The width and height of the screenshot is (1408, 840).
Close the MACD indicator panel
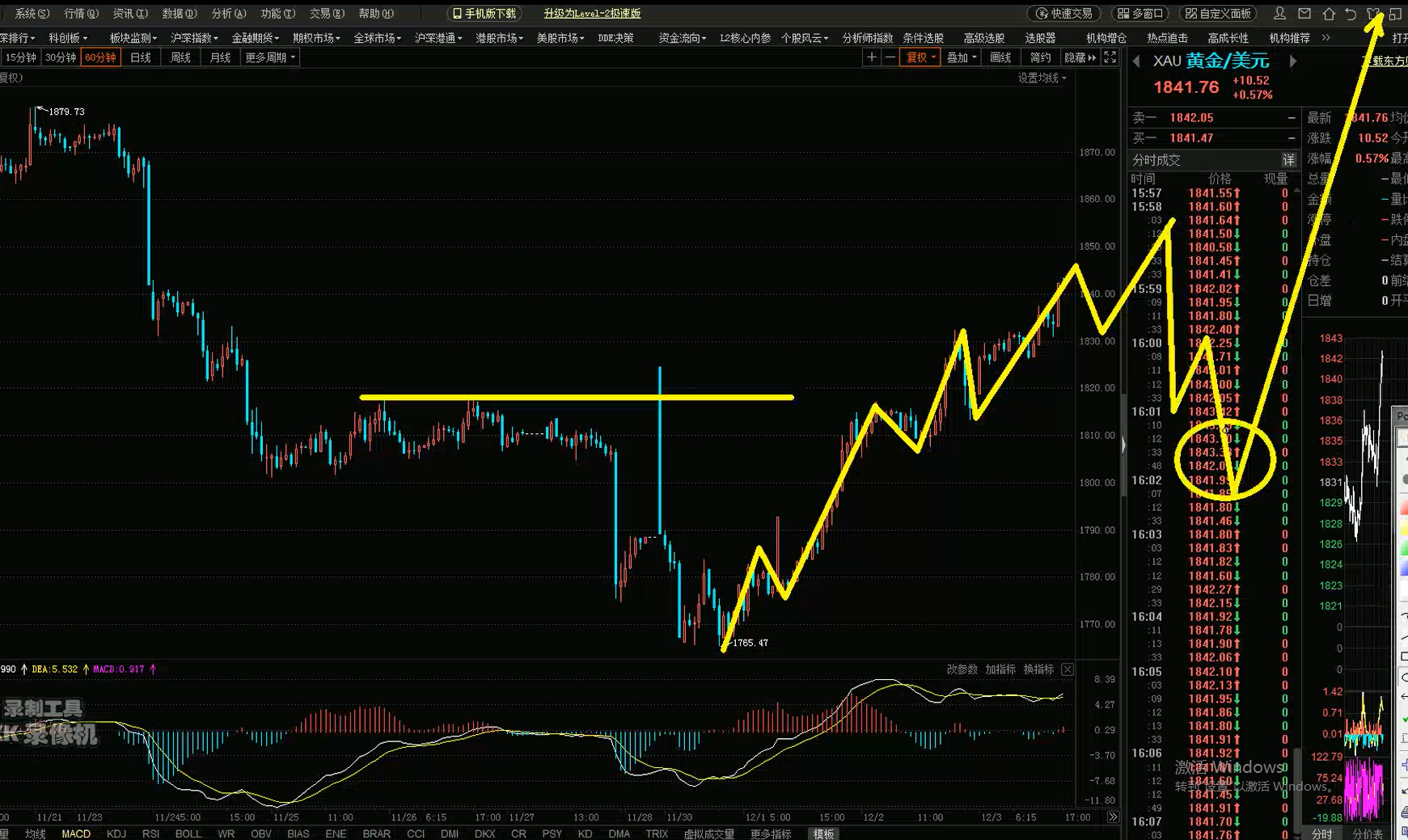(x=1068, y=669)
